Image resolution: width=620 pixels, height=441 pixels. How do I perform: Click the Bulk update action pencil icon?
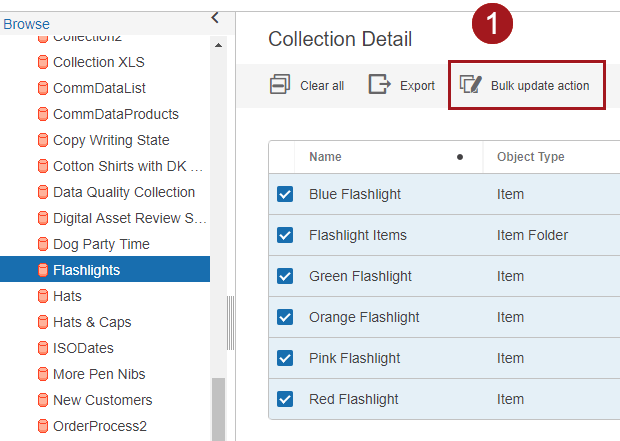471,85
